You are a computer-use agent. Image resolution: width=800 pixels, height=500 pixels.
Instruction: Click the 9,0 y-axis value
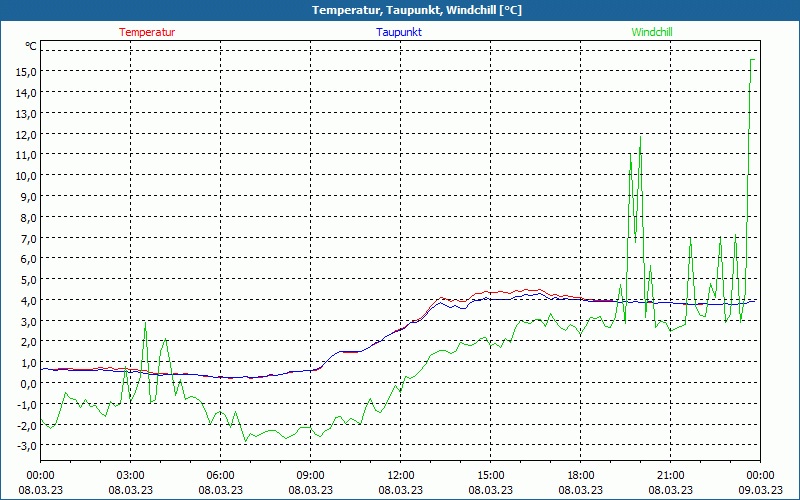(x=28, y=197)
